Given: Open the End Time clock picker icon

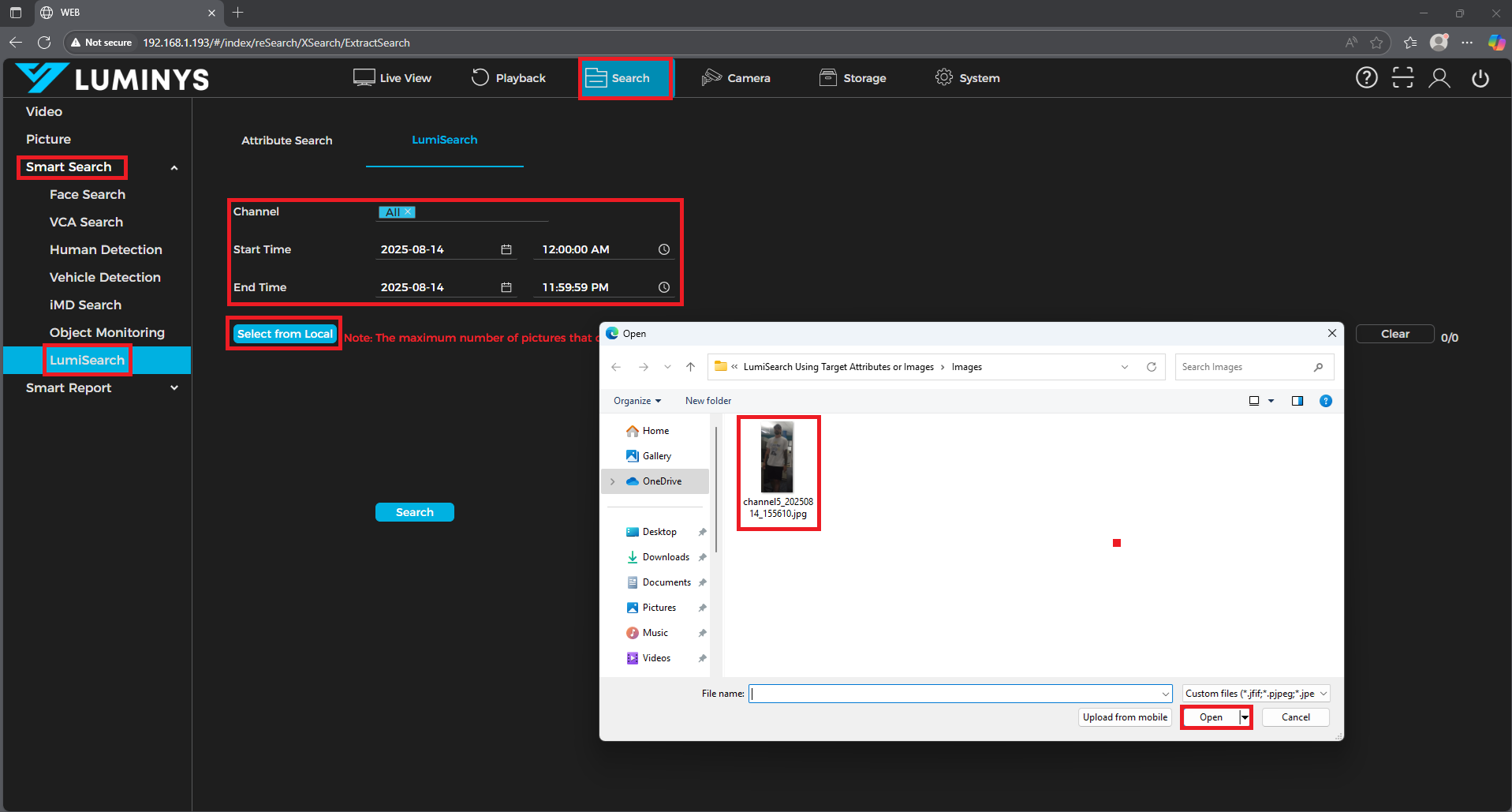Looking at the screenshot, I should coord(664,287).
